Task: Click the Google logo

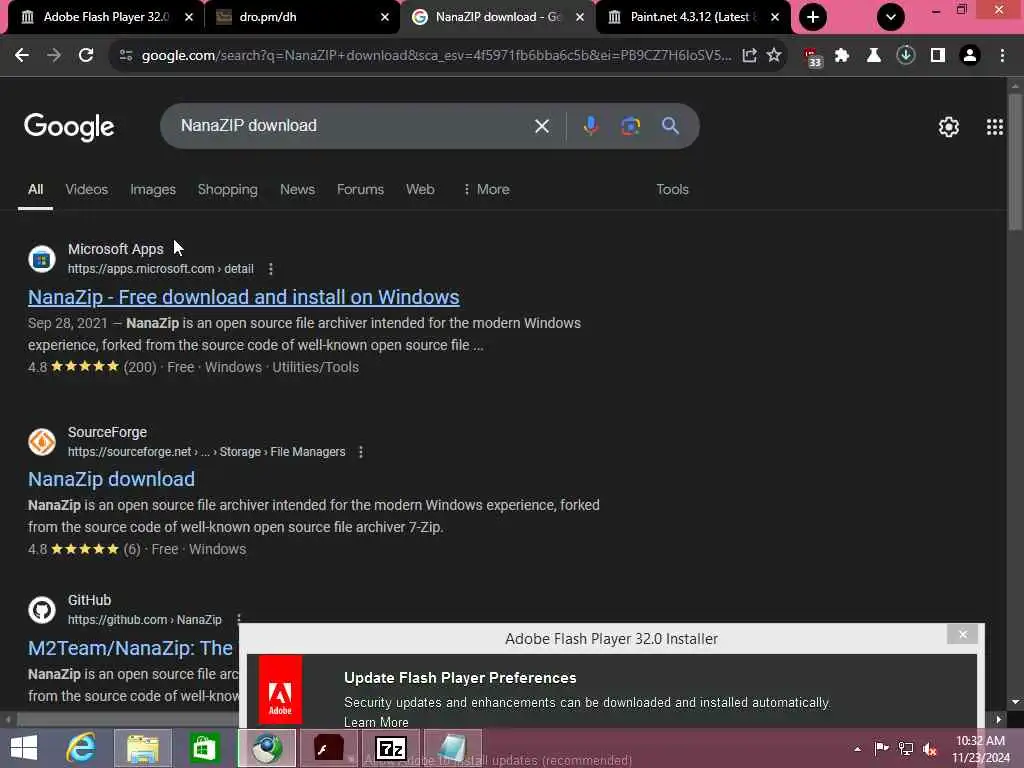Action: (69, 127)
